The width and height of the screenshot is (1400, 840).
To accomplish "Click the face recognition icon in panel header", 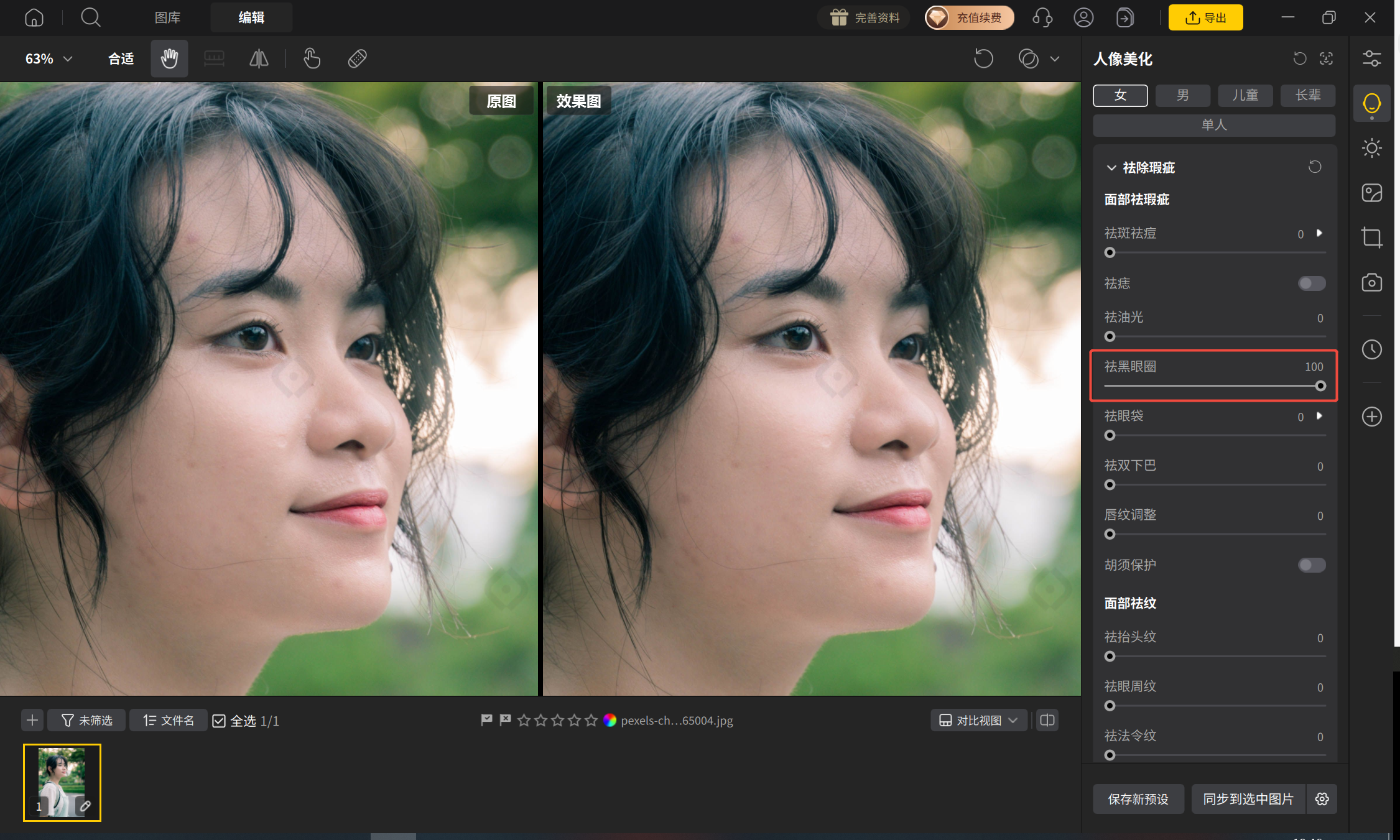I will pos(1326,58).
